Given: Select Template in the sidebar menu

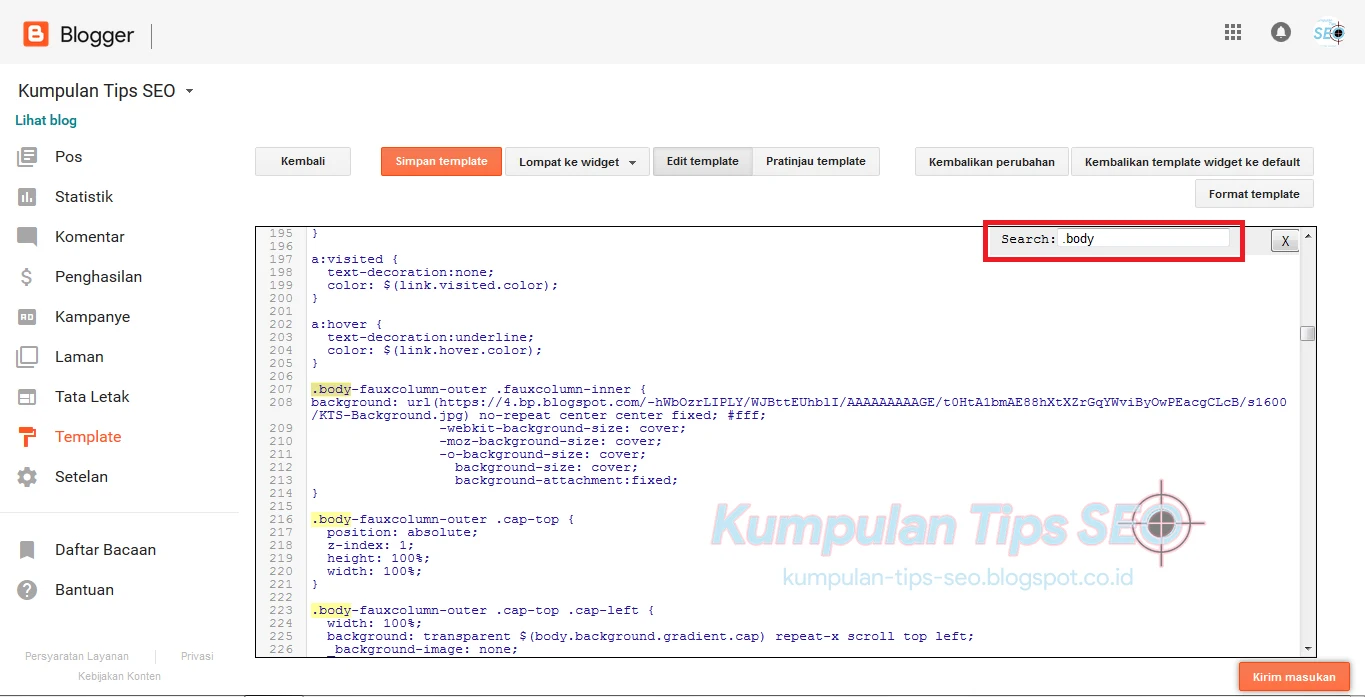Looking at the screenshot, I should coord(89,436).
